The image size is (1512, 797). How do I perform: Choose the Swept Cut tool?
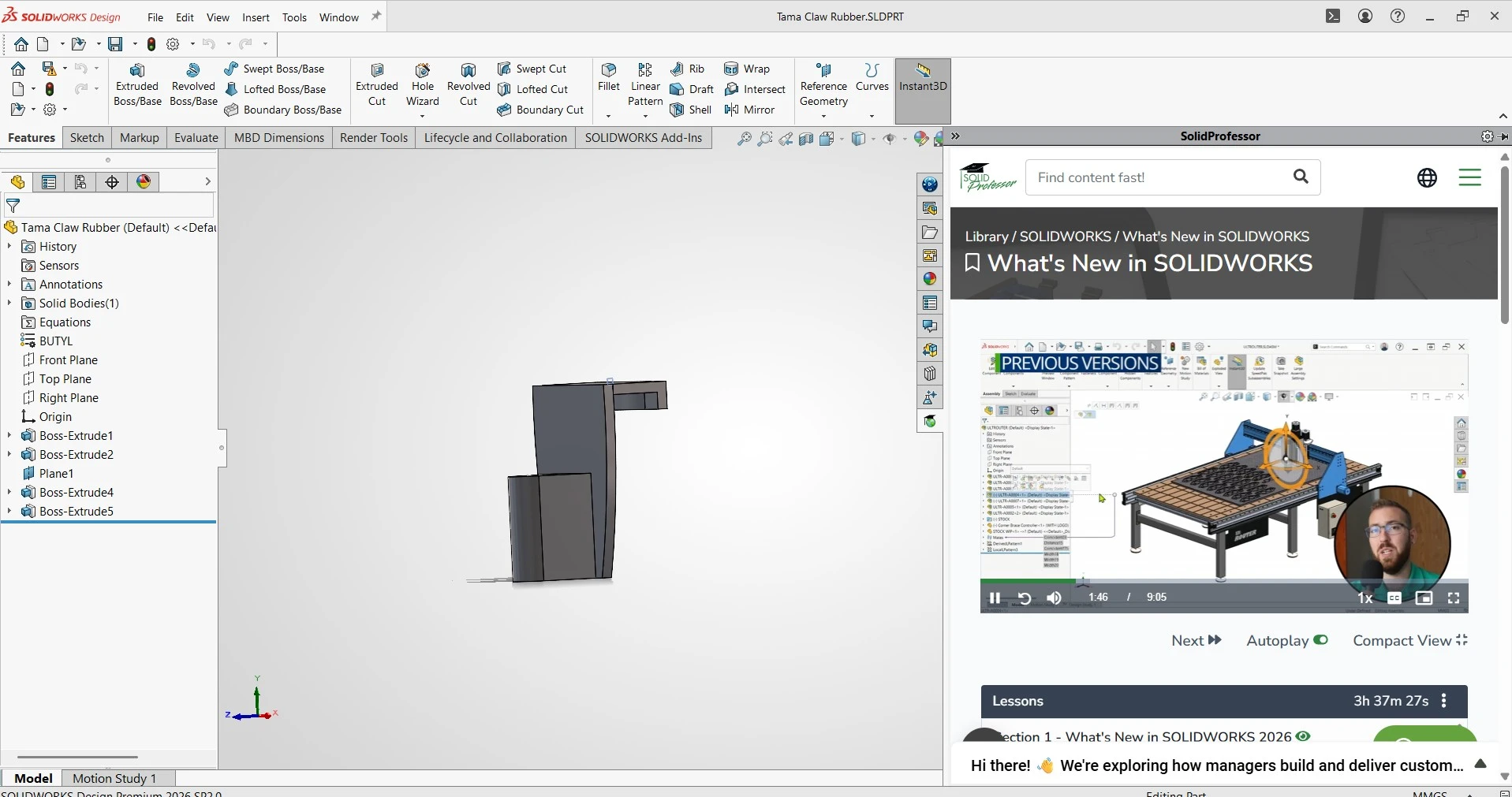point(532,69)
